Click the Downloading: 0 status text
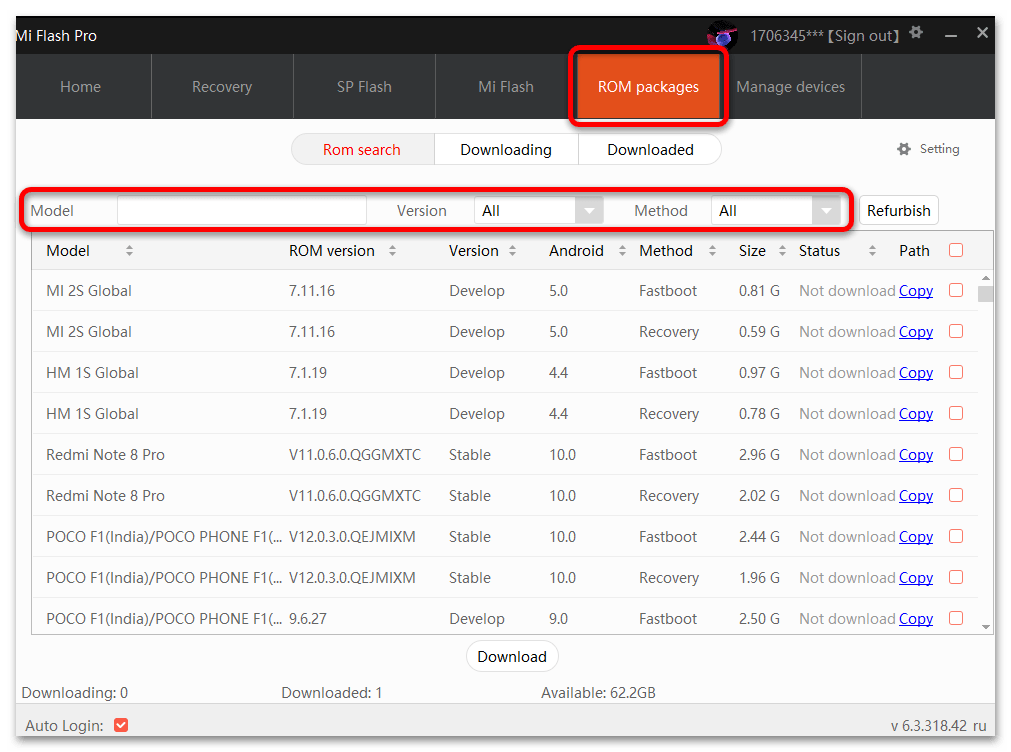The image size is (1011, 752). [75, 693]
